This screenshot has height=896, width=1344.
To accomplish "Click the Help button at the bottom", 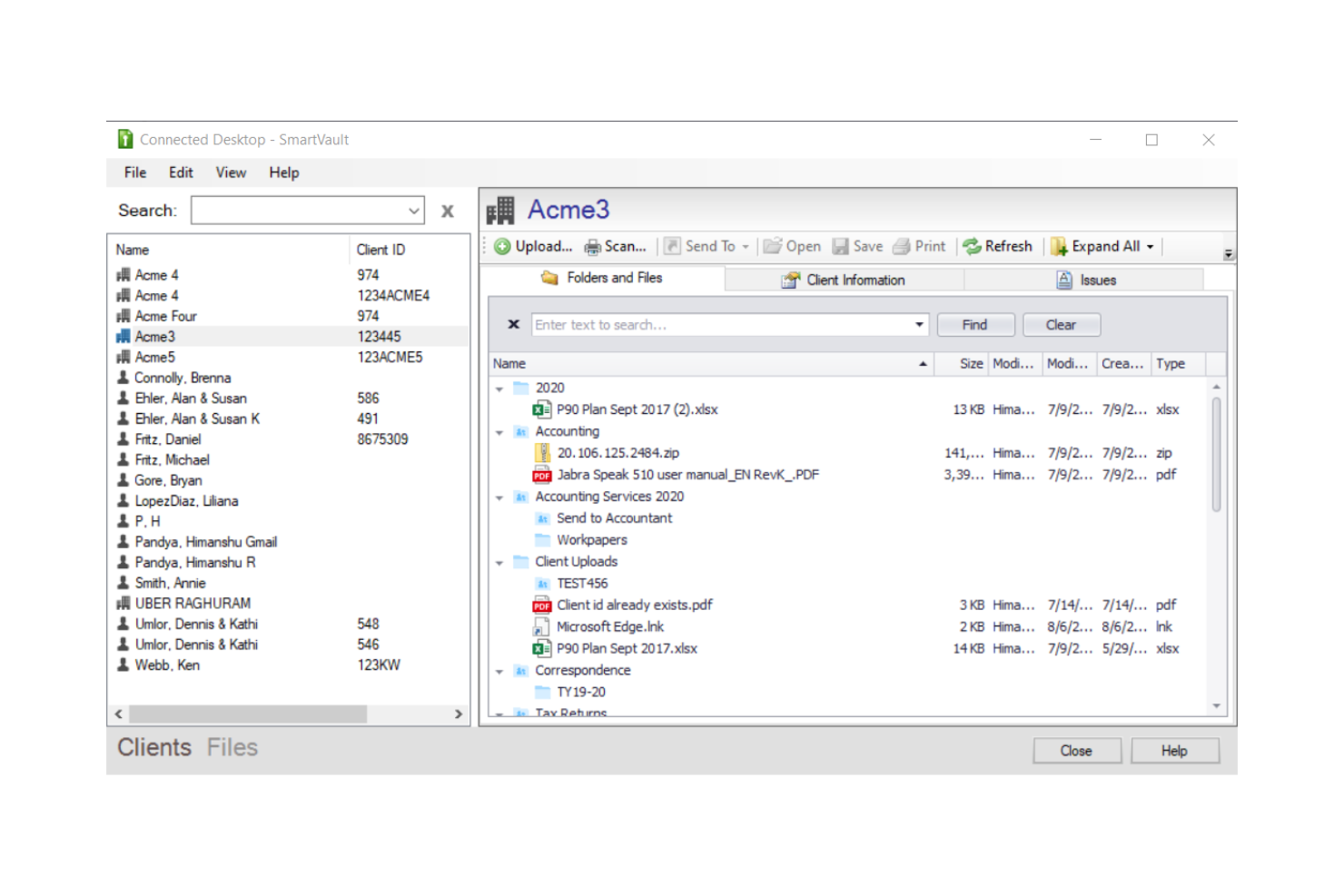I will tap(1174, 751).
